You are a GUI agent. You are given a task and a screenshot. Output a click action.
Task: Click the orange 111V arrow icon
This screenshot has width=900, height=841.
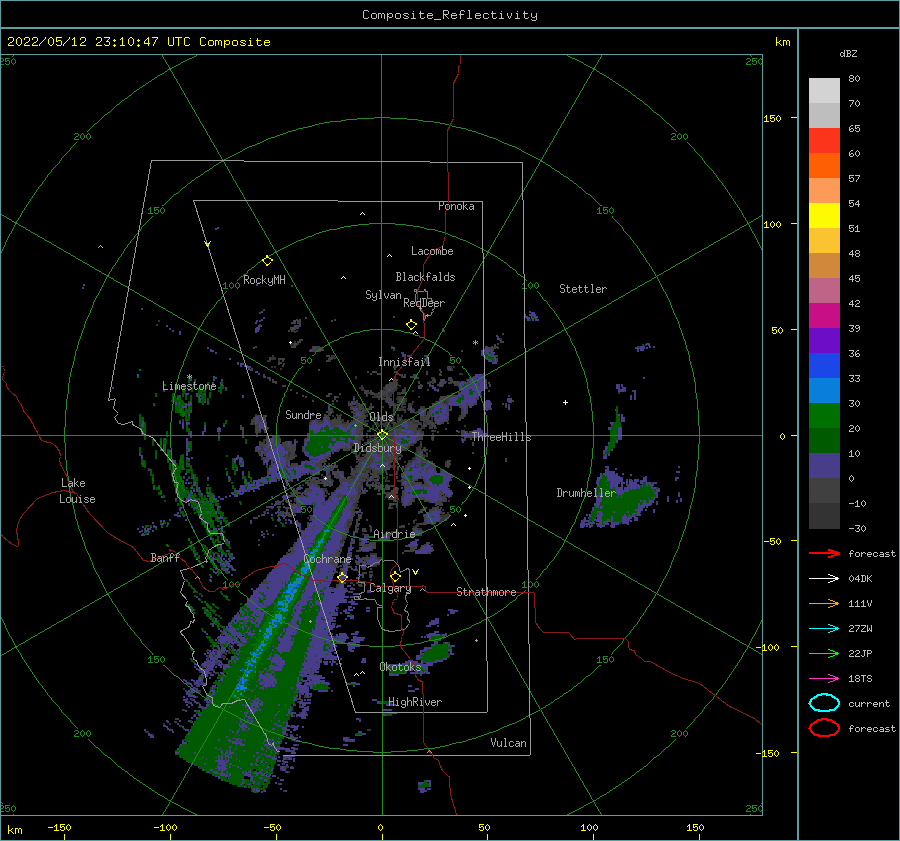(x=824, y=603)
